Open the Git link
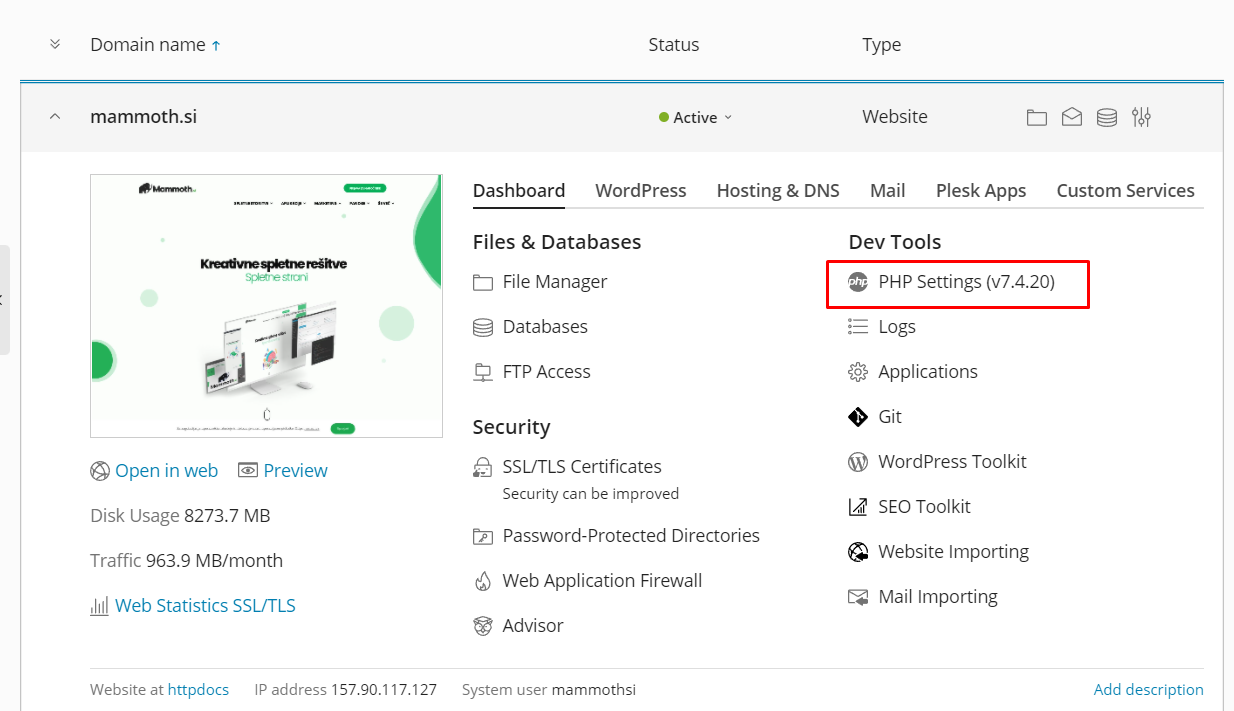 coord(890,417)
